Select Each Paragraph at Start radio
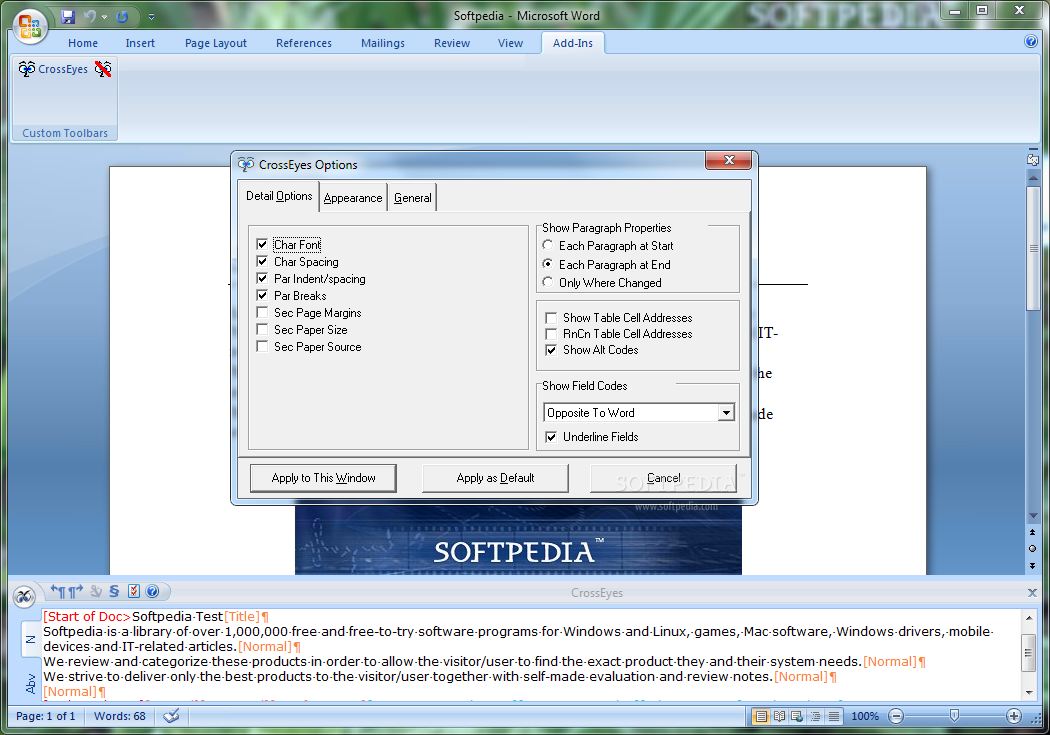Viewport: 1050px width, 735px height. (548, 246)
